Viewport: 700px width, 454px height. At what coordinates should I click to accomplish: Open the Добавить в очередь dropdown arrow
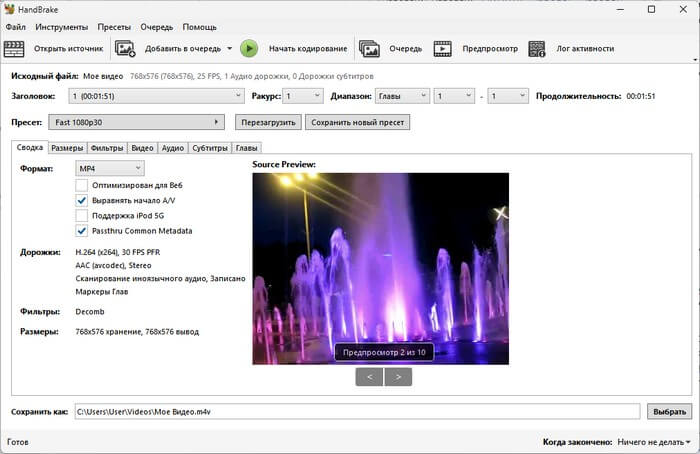(229, 48)
